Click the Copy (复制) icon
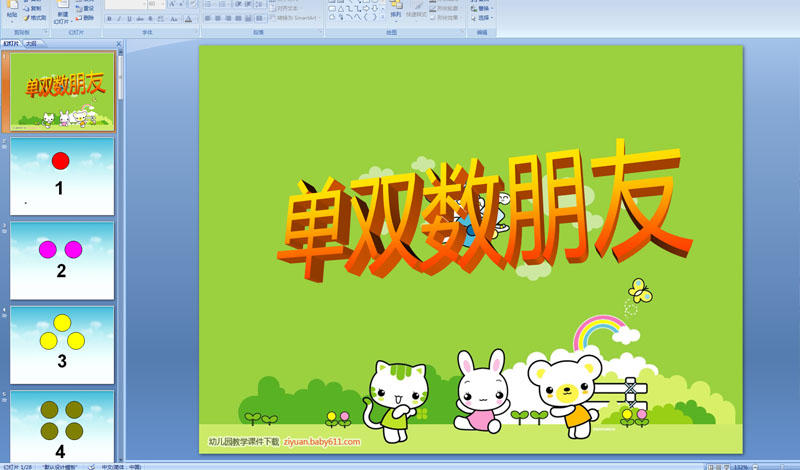The height and width of the screenshot is (470, 800). coord(34,8)
